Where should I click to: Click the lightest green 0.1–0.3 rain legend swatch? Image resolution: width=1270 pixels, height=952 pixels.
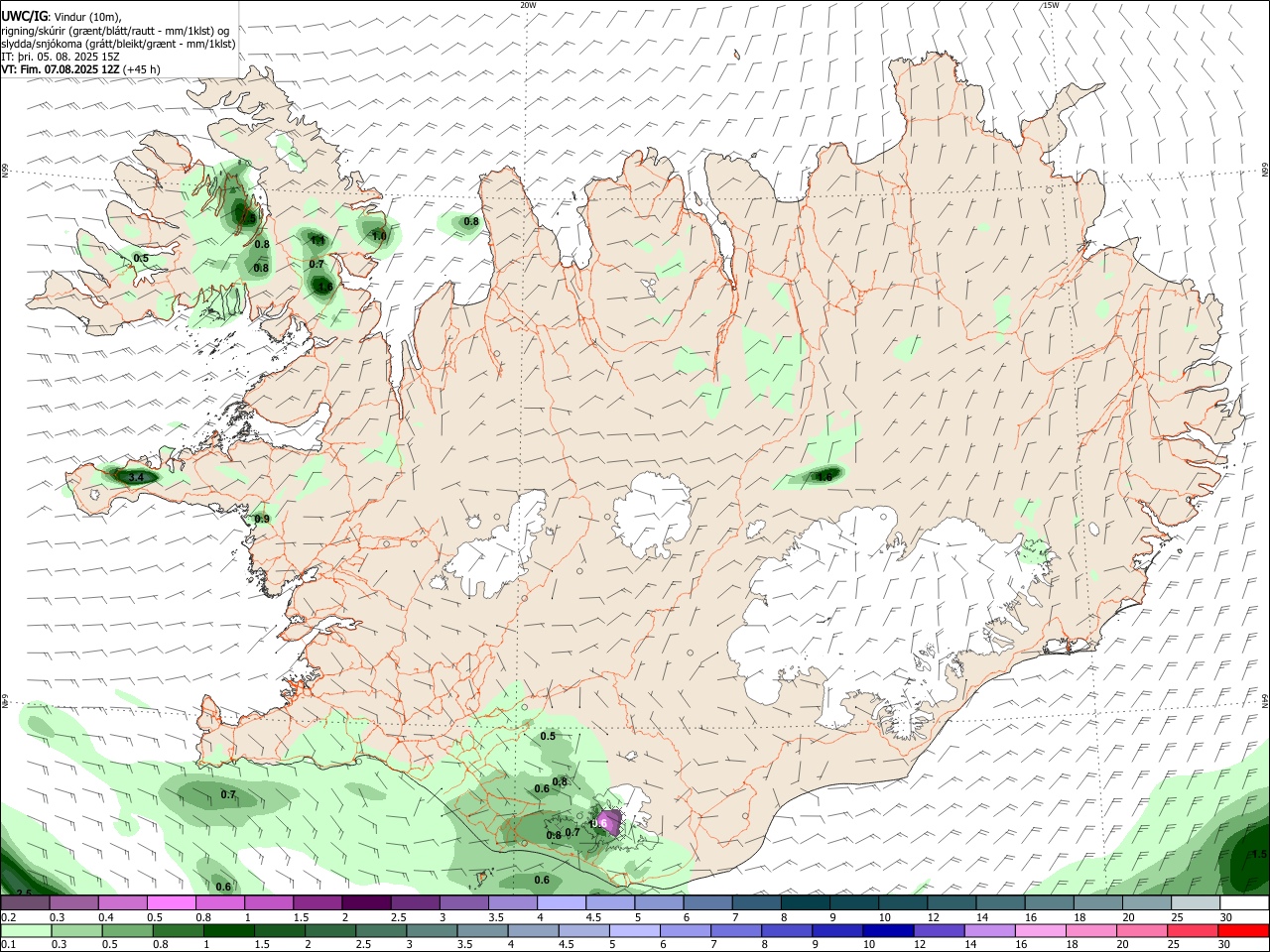pos(26,930)
